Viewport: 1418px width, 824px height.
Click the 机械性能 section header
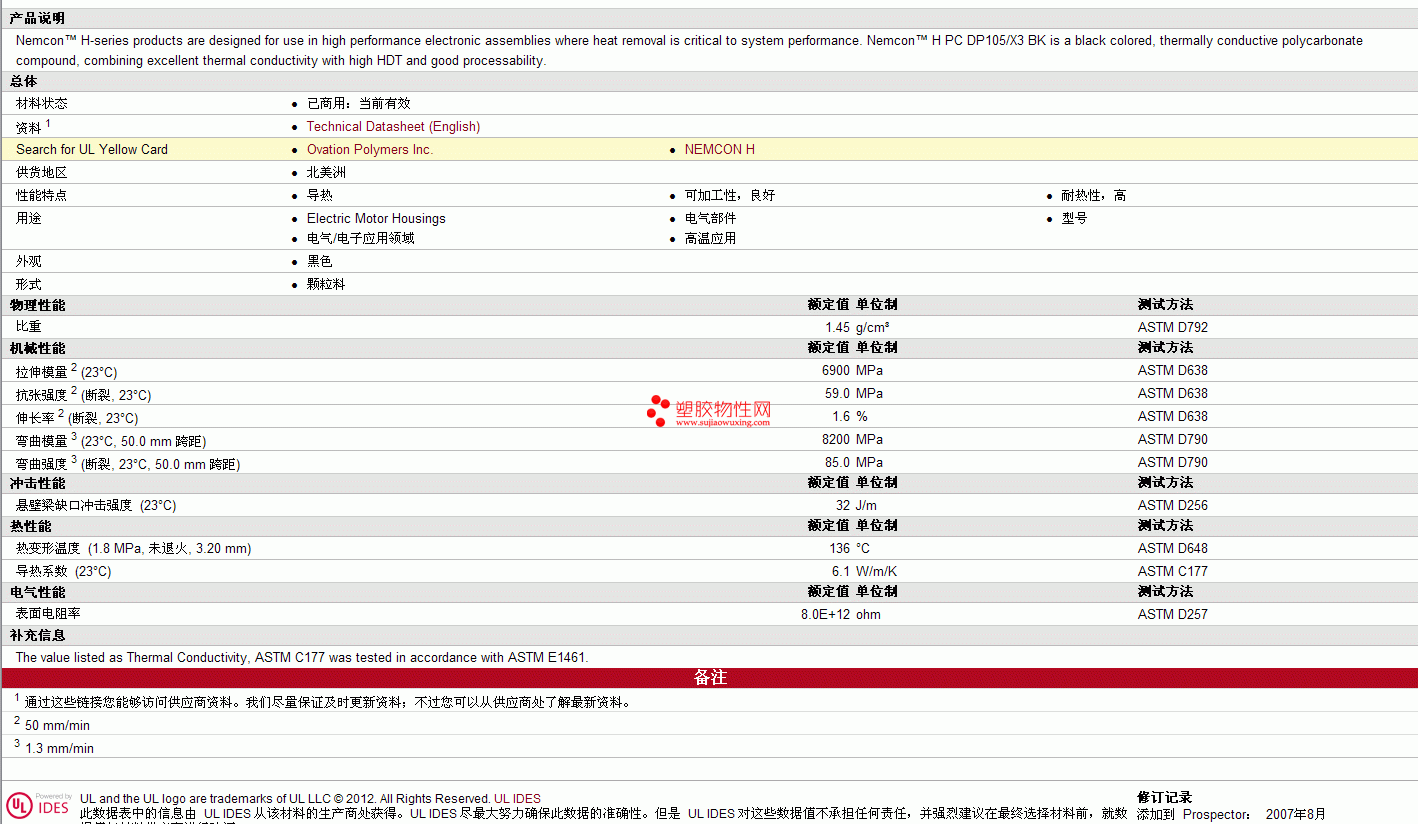37,348
